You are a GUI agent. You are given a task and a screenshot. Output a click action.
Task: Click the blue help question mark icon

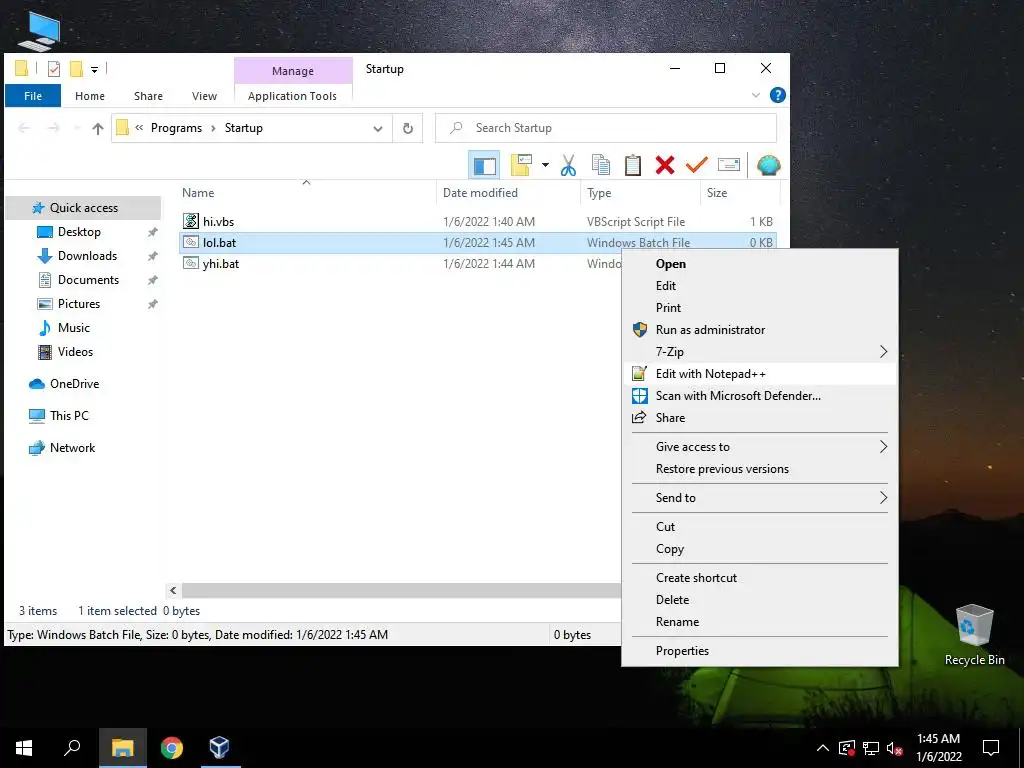(777, 95)
